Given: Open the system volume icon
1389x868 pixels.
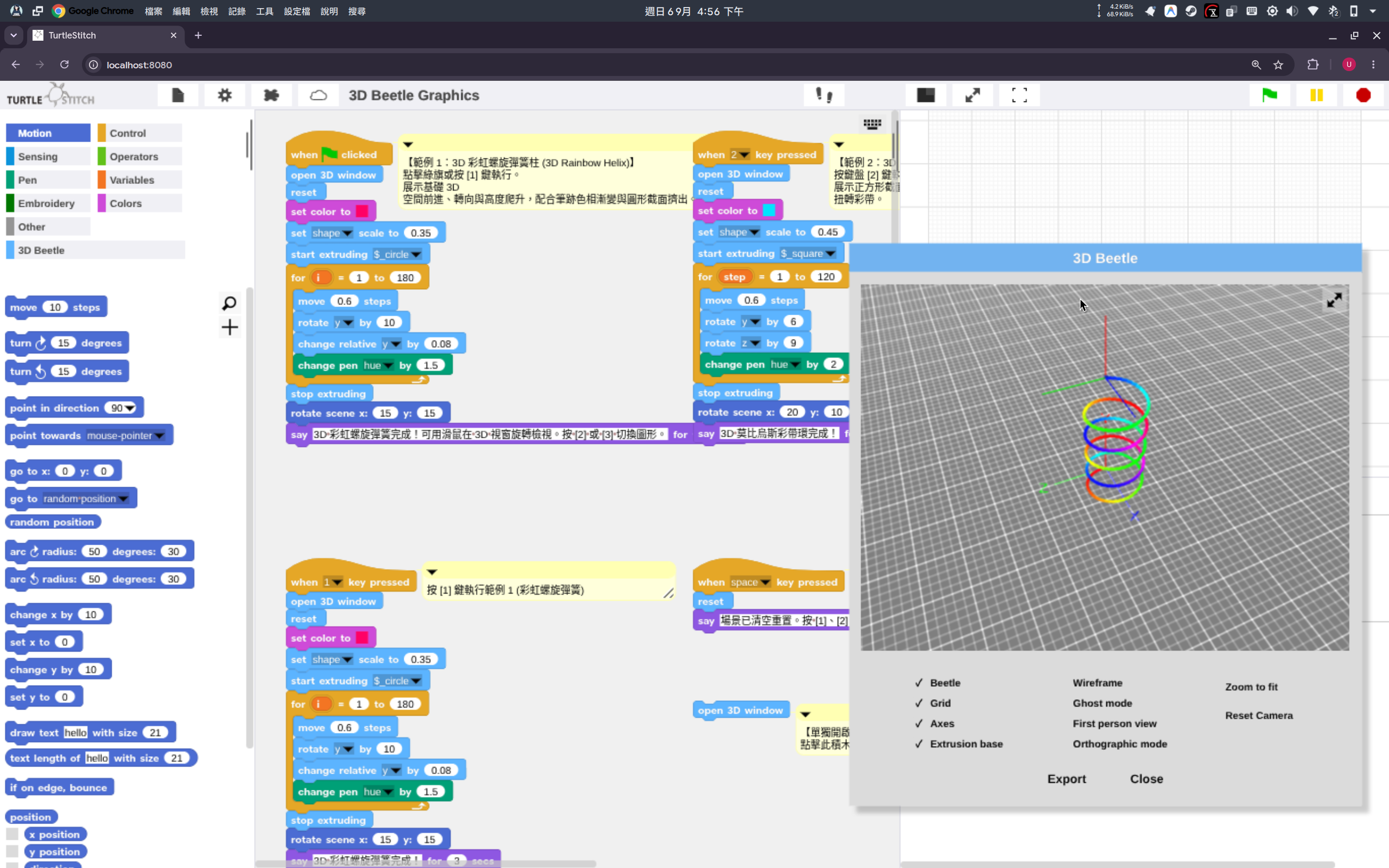Looking at the screenshot, I should click(1292, 11).
